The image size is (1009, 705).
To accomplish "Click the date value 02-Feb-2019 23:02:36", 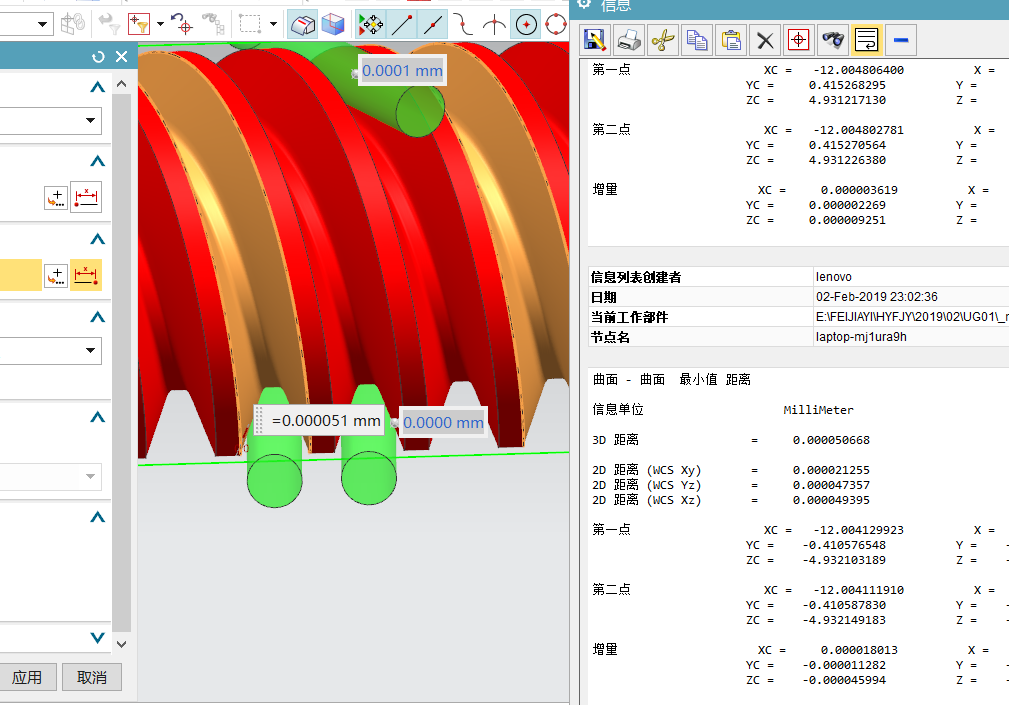I will 876,297.
